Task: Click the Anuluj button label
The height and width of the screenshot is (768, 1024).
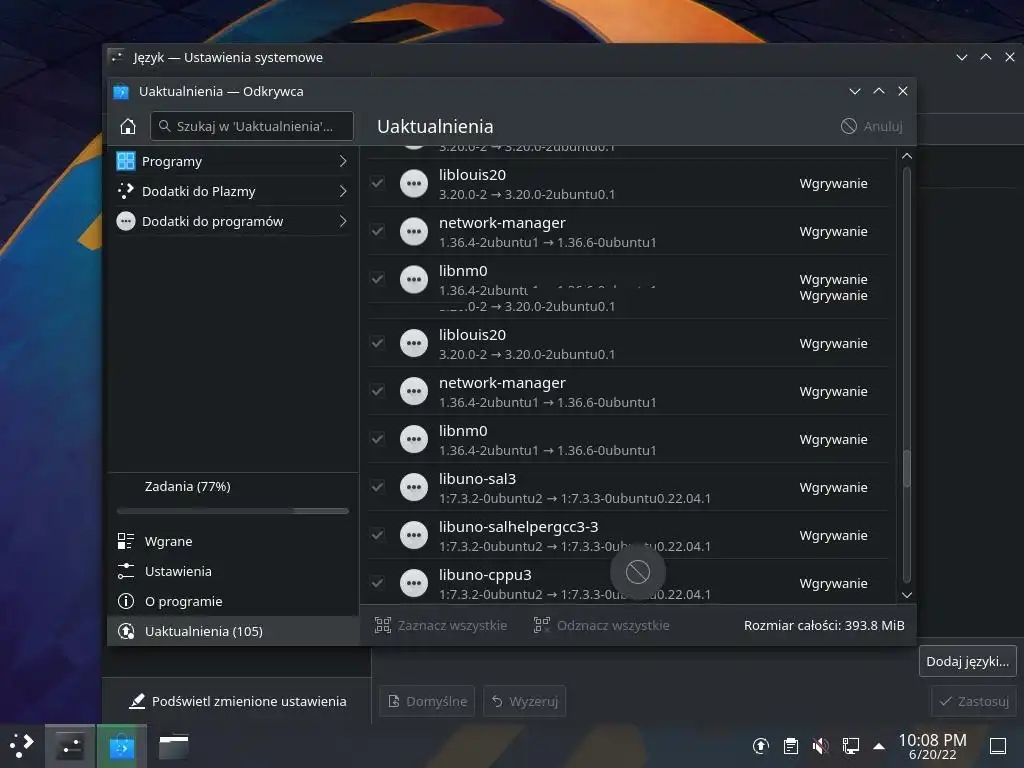Action: [883, 126]
